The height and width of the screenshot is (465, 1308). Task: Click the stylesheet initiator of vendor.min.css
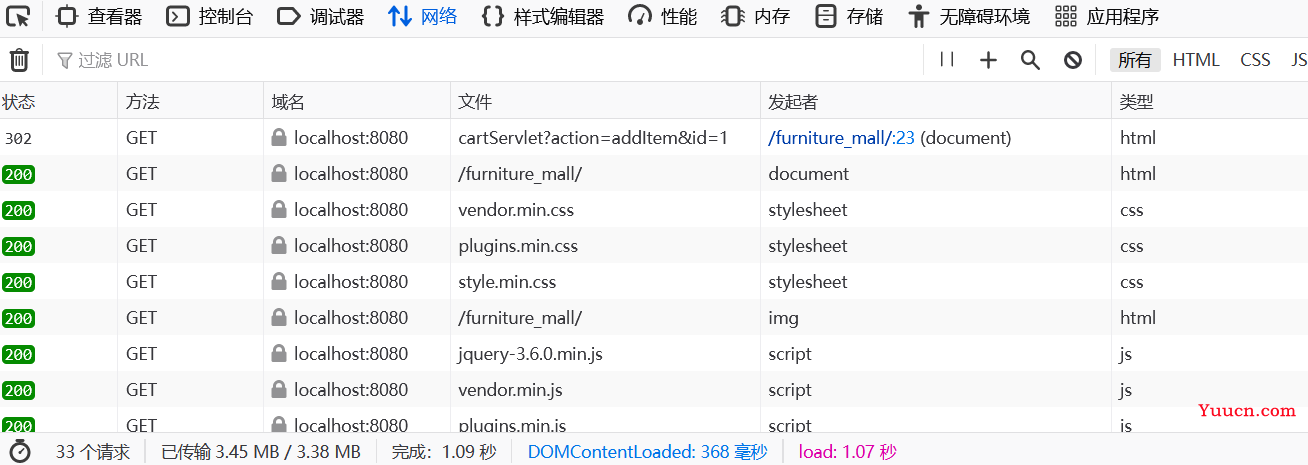tap(808, 210)
